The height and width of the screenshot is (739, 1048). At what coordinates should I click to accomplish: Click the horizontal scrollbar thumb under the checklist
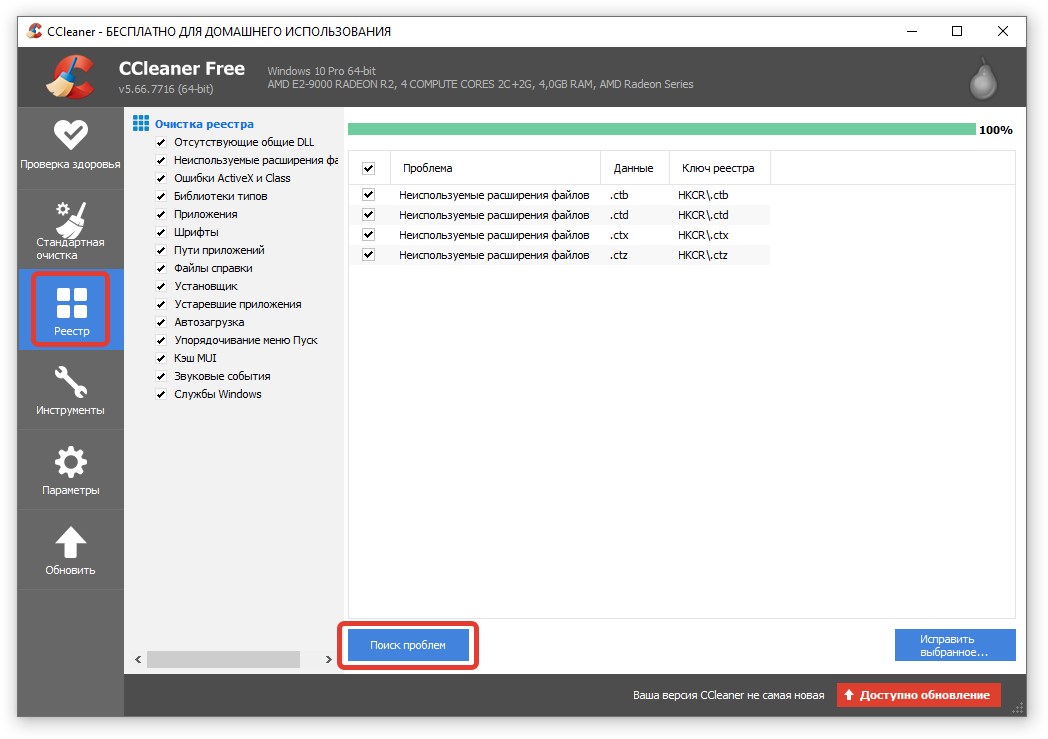(223, 659)
